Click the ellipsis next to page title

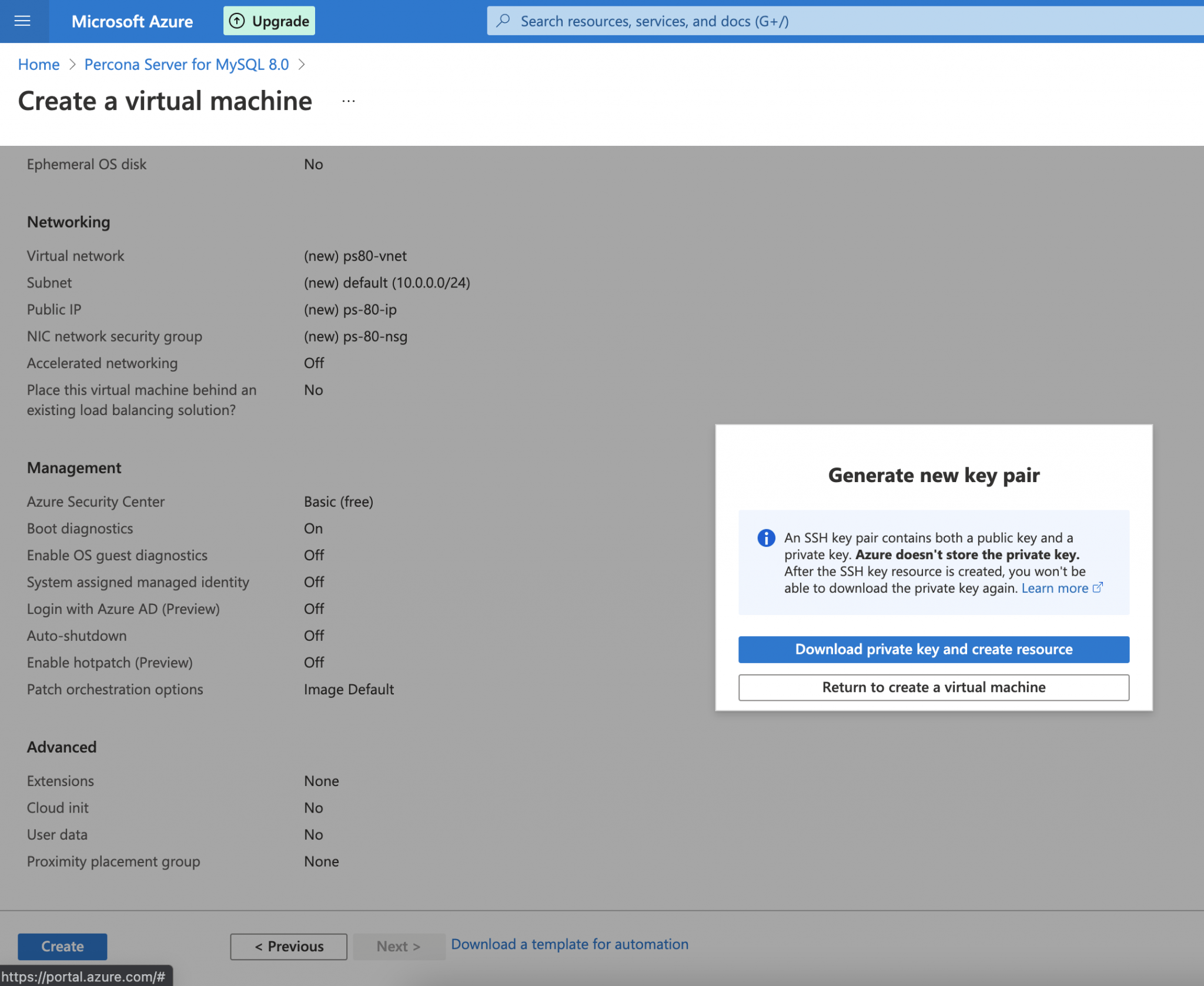pos(349,100)
